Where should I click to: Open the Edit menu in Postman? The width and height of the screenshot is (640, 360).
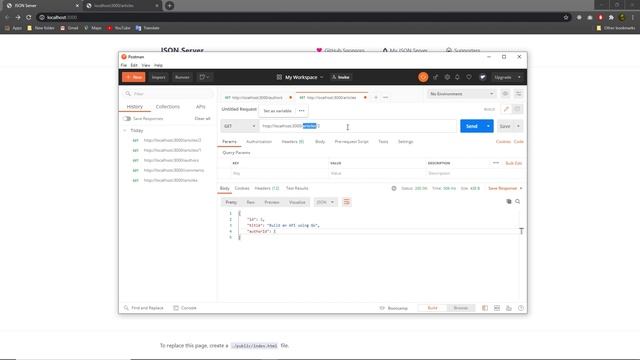tap(134, 65)
